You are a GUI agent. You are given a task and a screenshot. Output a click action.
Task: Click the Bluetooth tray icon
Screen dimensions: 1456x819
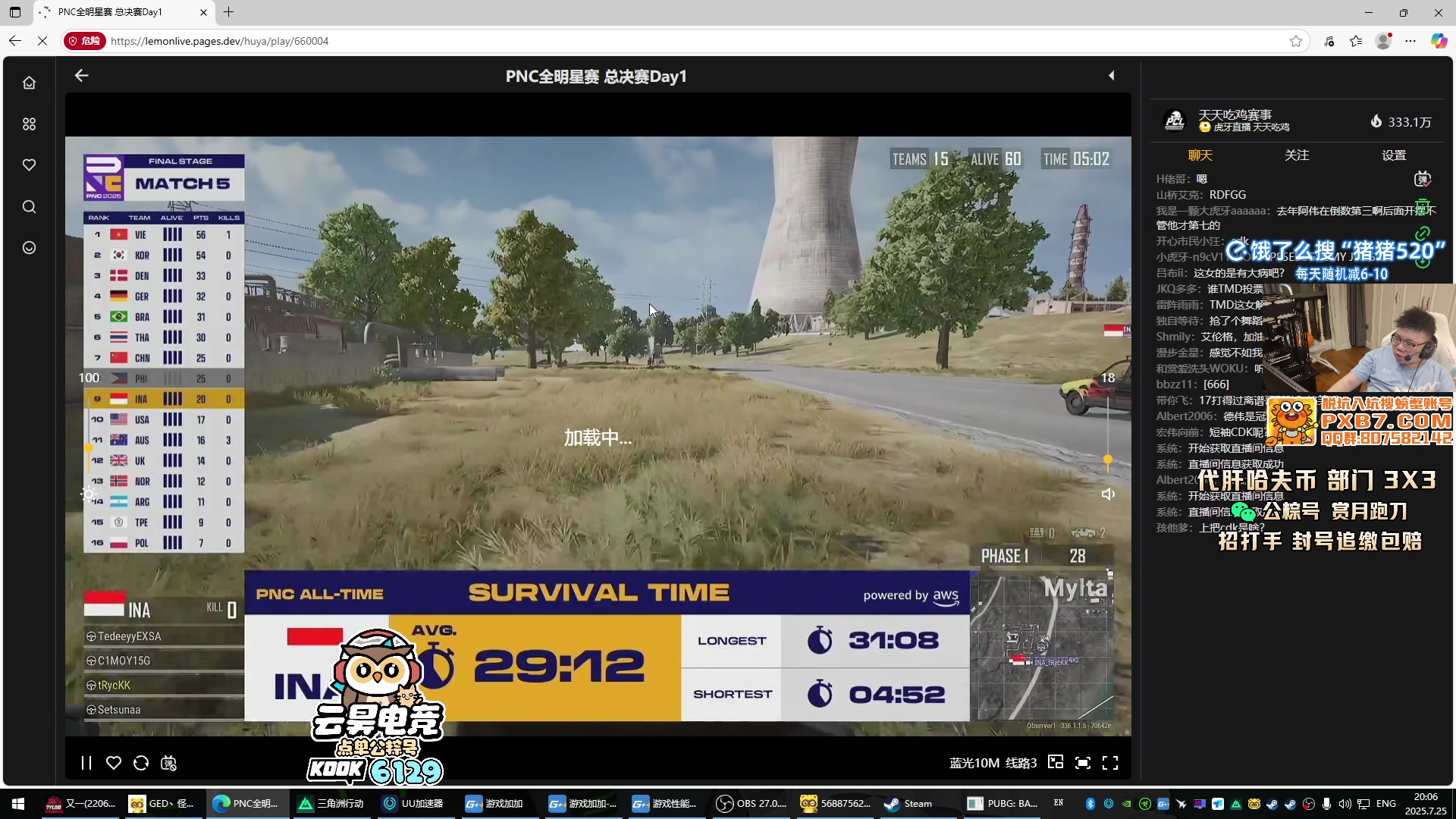click(x=1090, y=804)
